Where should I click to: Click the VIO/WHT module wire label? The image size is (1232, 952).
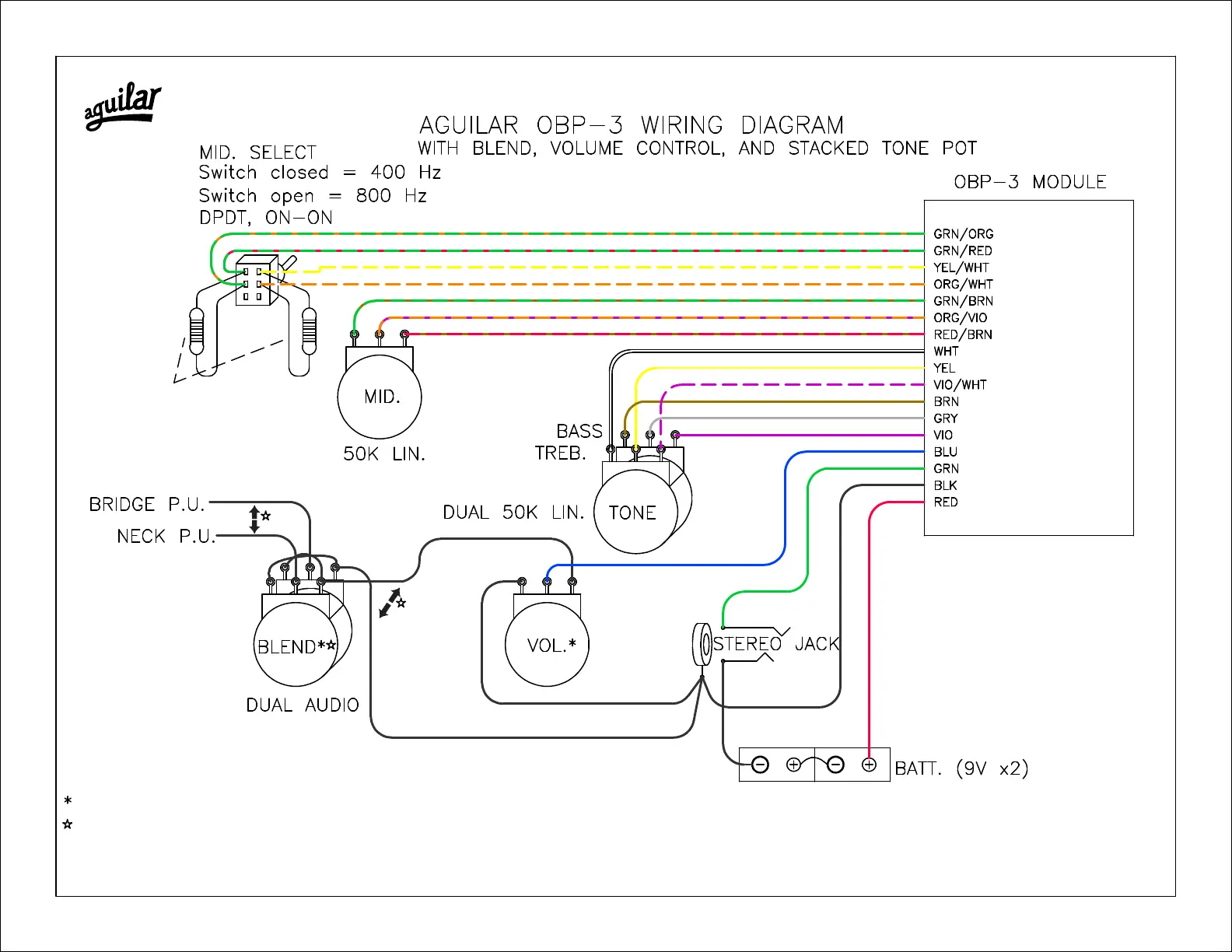pos(960,385)
